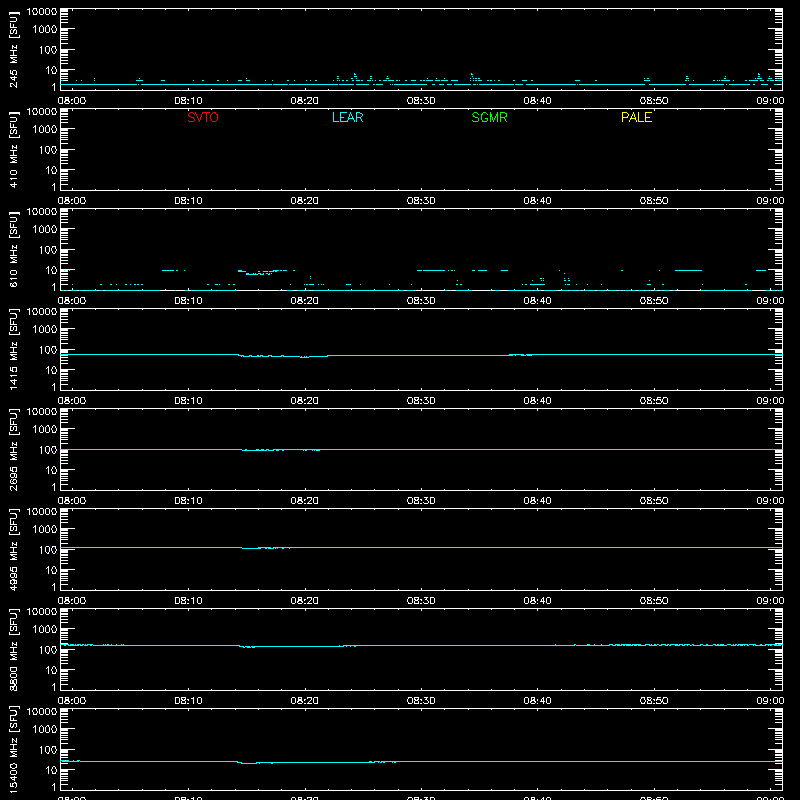
Task: Click the 100 tick on the 15400 MHz axis
Action: point(48,750)
